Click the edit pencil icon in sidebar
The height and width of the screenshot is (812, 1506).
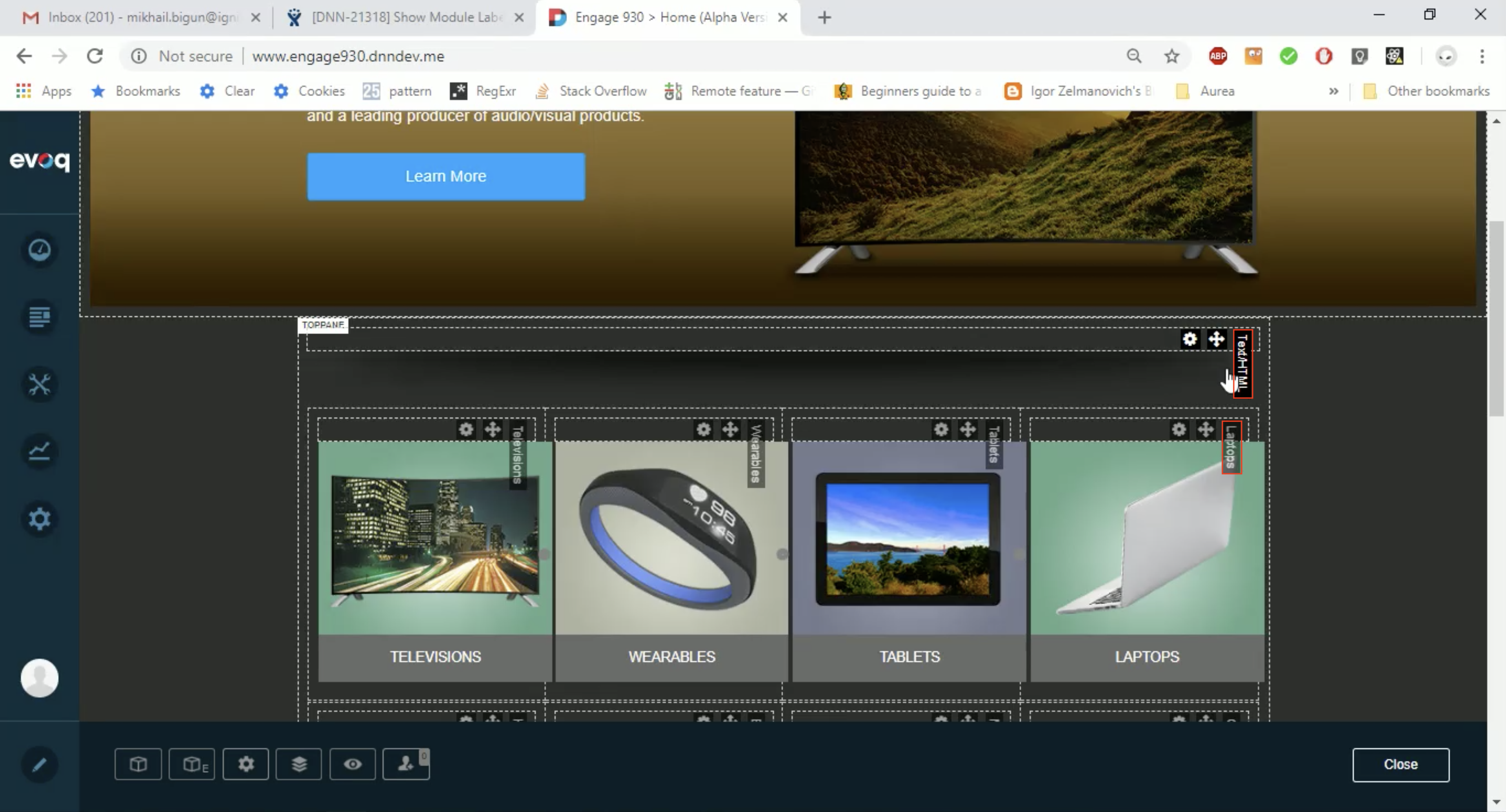pyautogui.click(x=39, y=765)
